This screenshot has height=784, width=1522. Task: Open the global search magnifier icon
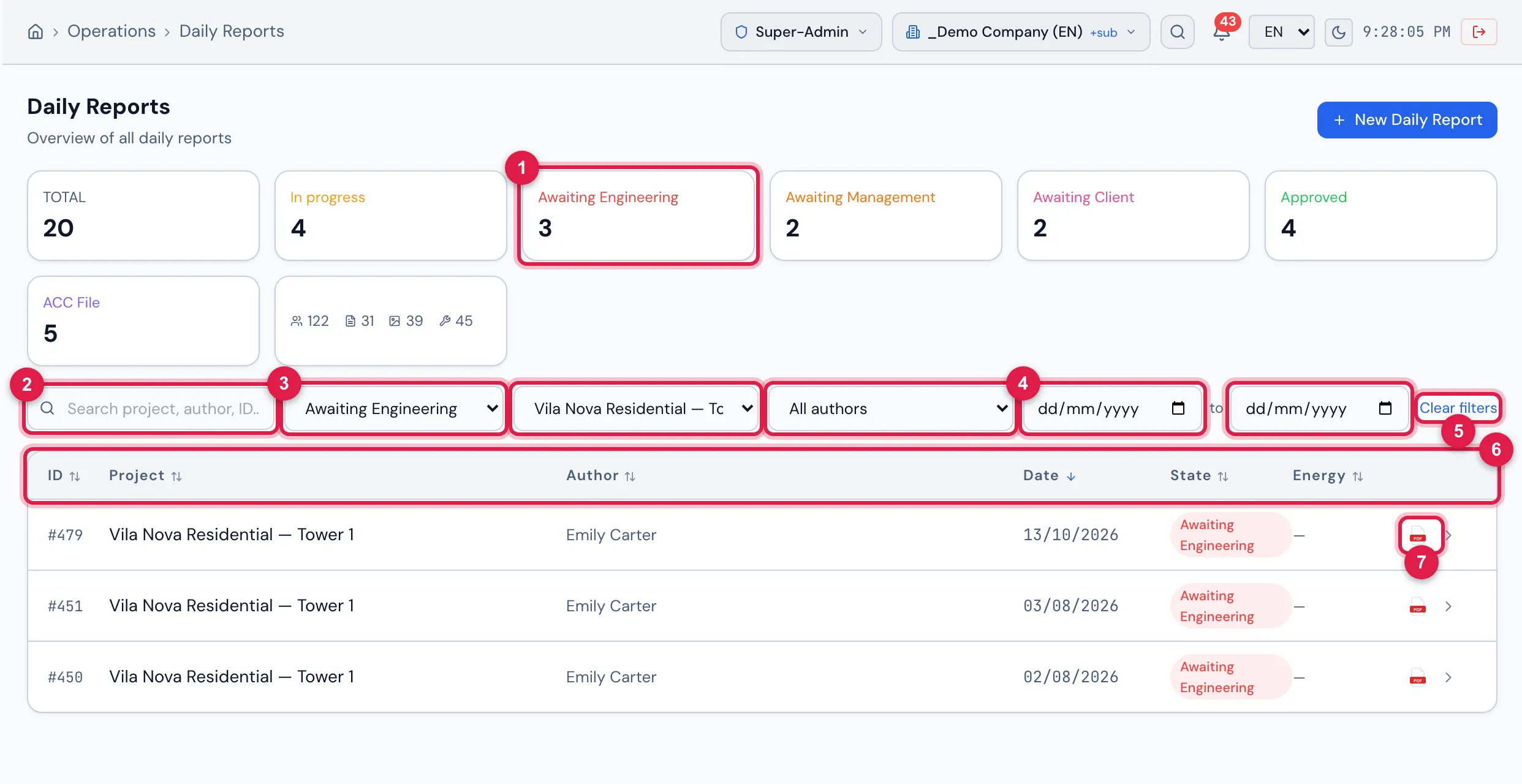tap(1177, 32)
